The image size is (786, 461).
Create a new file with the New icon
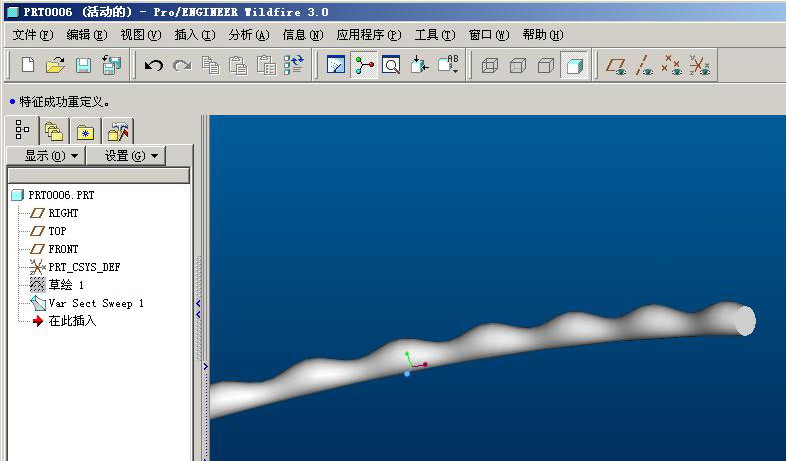[x=28, y=65]
